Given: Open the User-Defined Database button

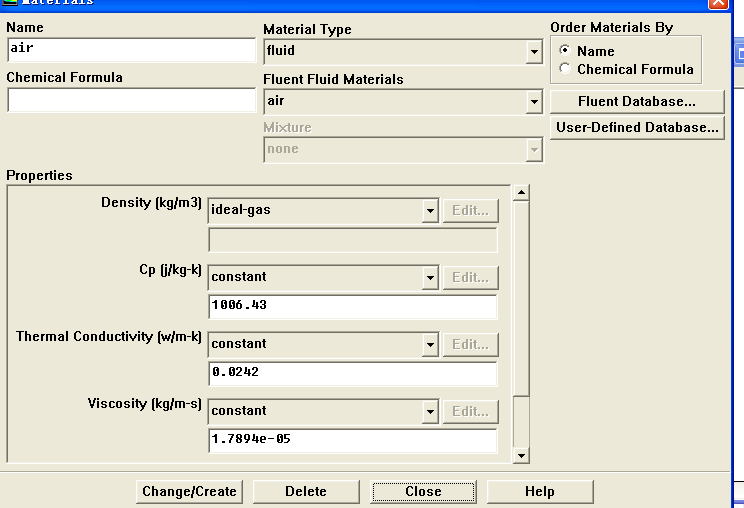Looking at the screenshot, I should tap(637, 128).
